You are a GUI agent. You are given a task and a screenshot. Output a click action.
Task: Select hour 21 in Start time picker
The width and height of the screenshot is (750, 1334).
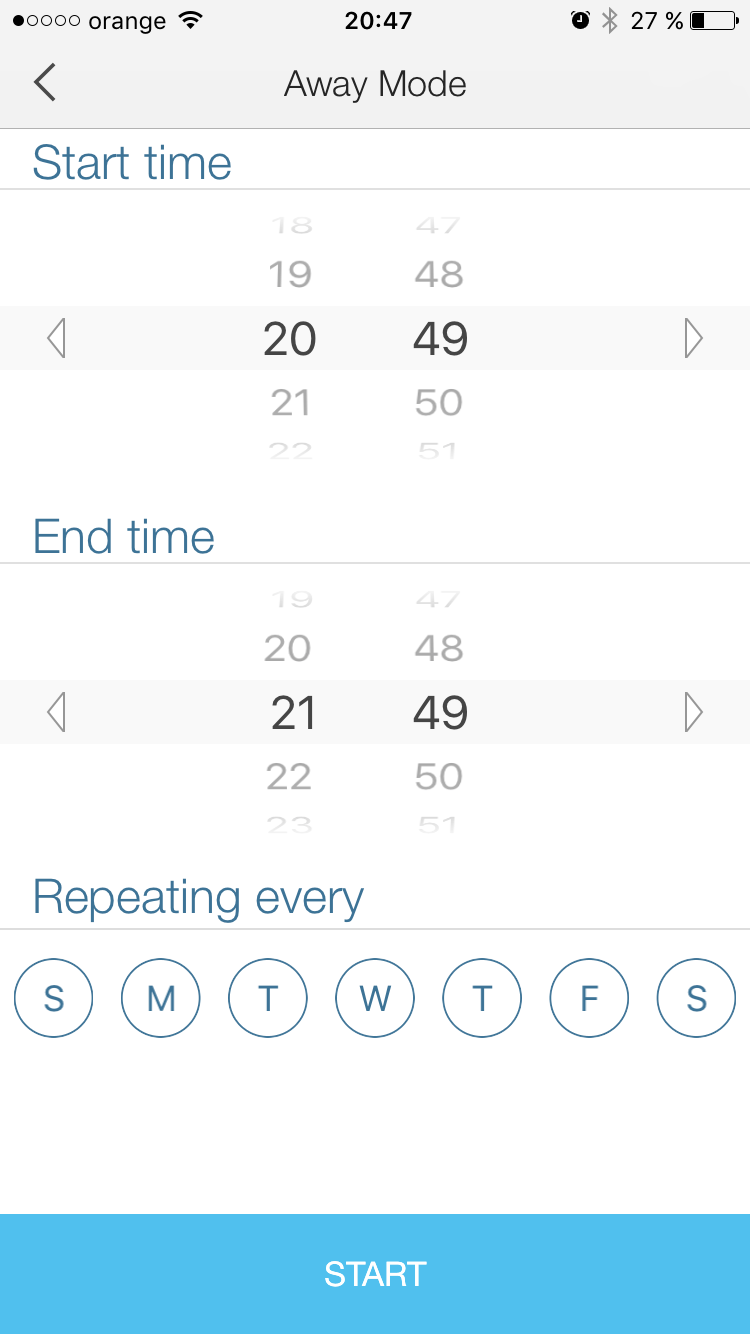[x=290, y=403]
